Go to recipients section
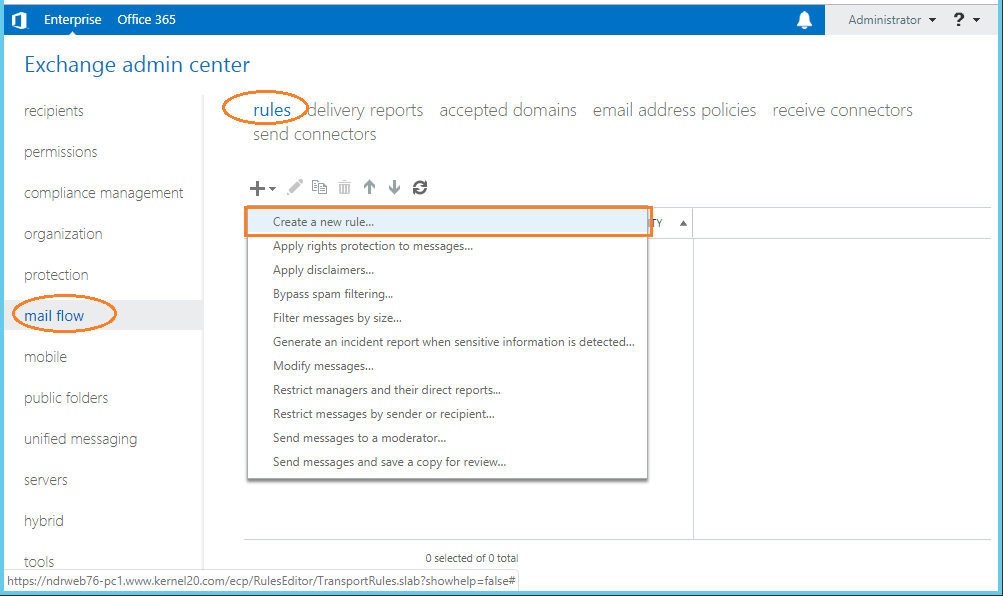Screen dimensions: 1003x596 [54, 111]
